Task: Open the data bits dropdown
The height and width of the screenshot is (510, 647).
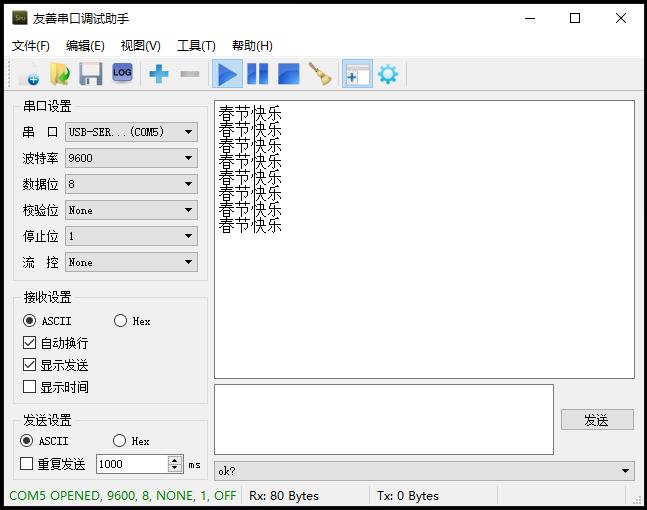Action: pos(131,184)
